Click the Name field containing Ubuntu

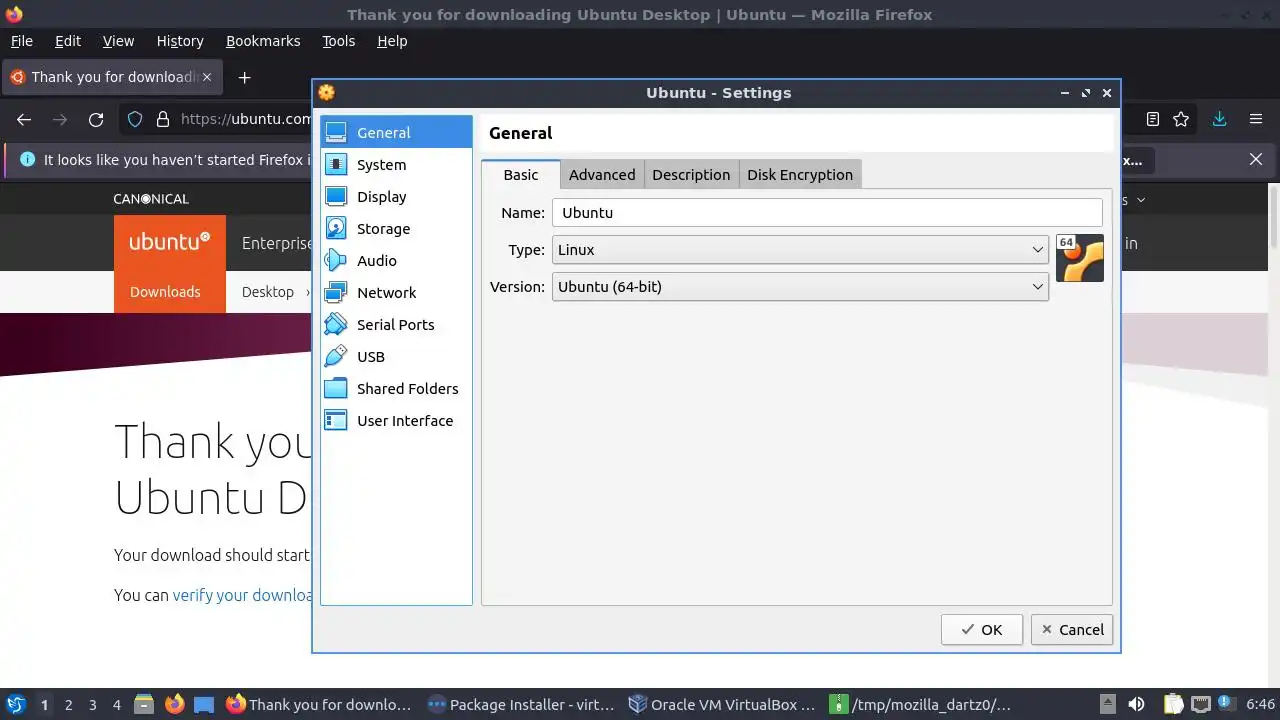[x=827, y=212]
